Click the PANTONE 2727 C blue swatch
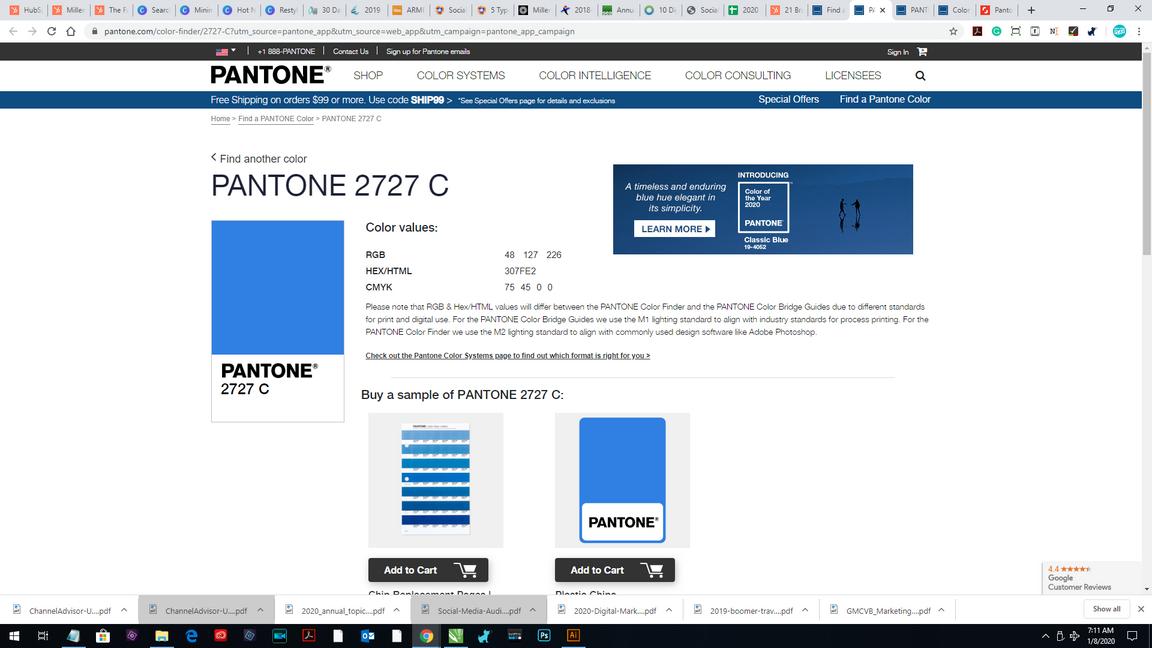The image size is (1152, 648). [x=278, y=287]
